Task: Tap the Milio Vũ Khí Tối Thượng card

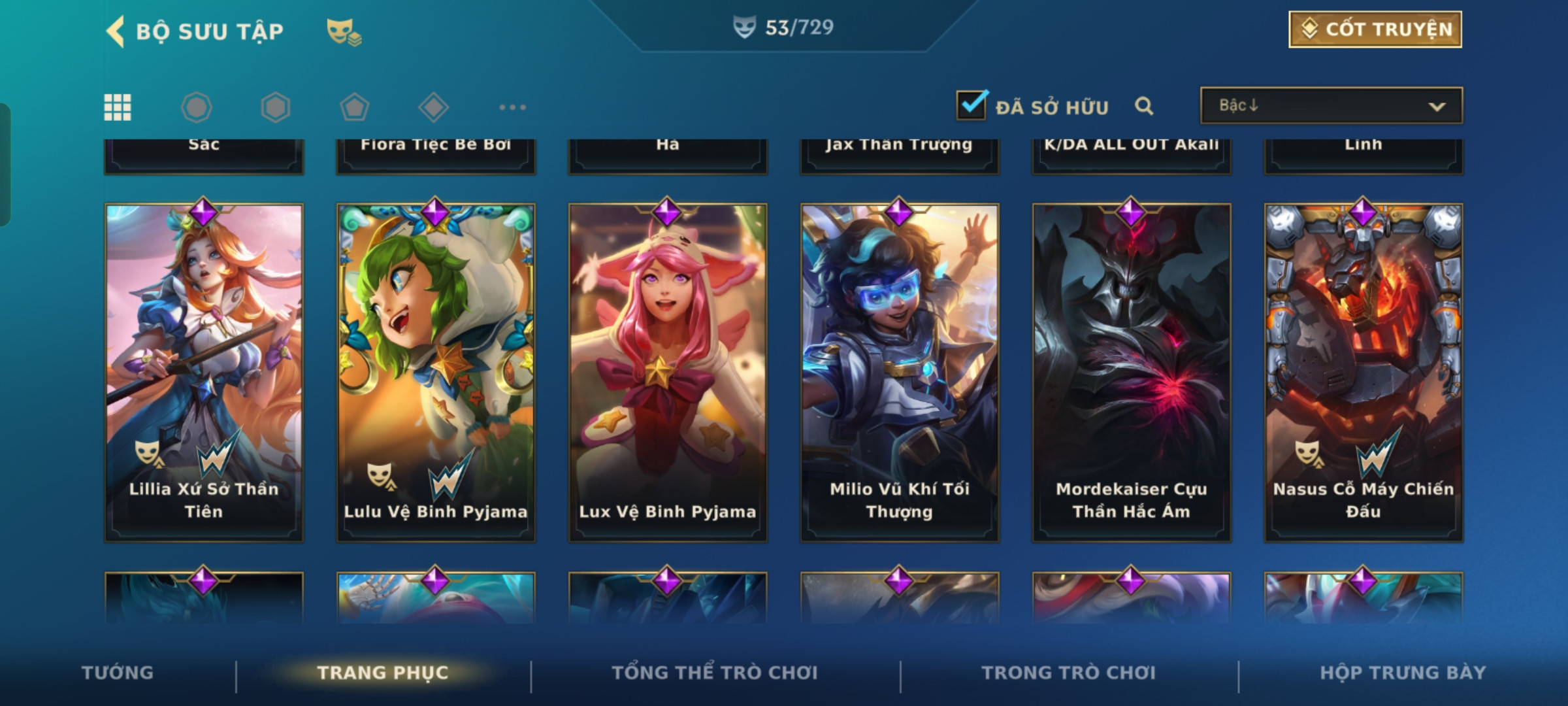Action: point(900,373)
